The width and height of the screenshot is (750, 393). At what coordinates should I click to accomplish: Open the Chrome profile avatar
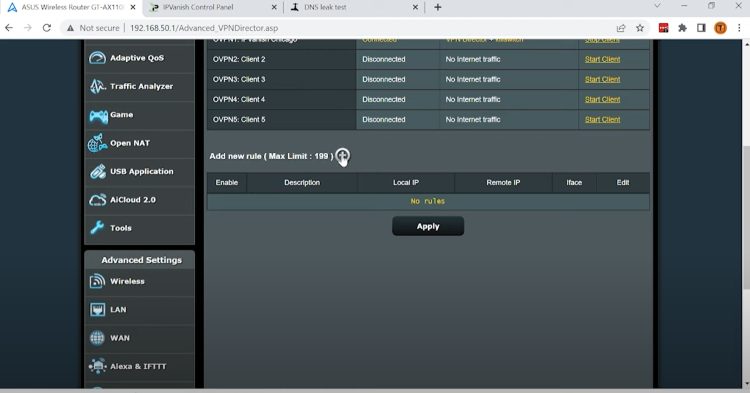coord(720,28)
